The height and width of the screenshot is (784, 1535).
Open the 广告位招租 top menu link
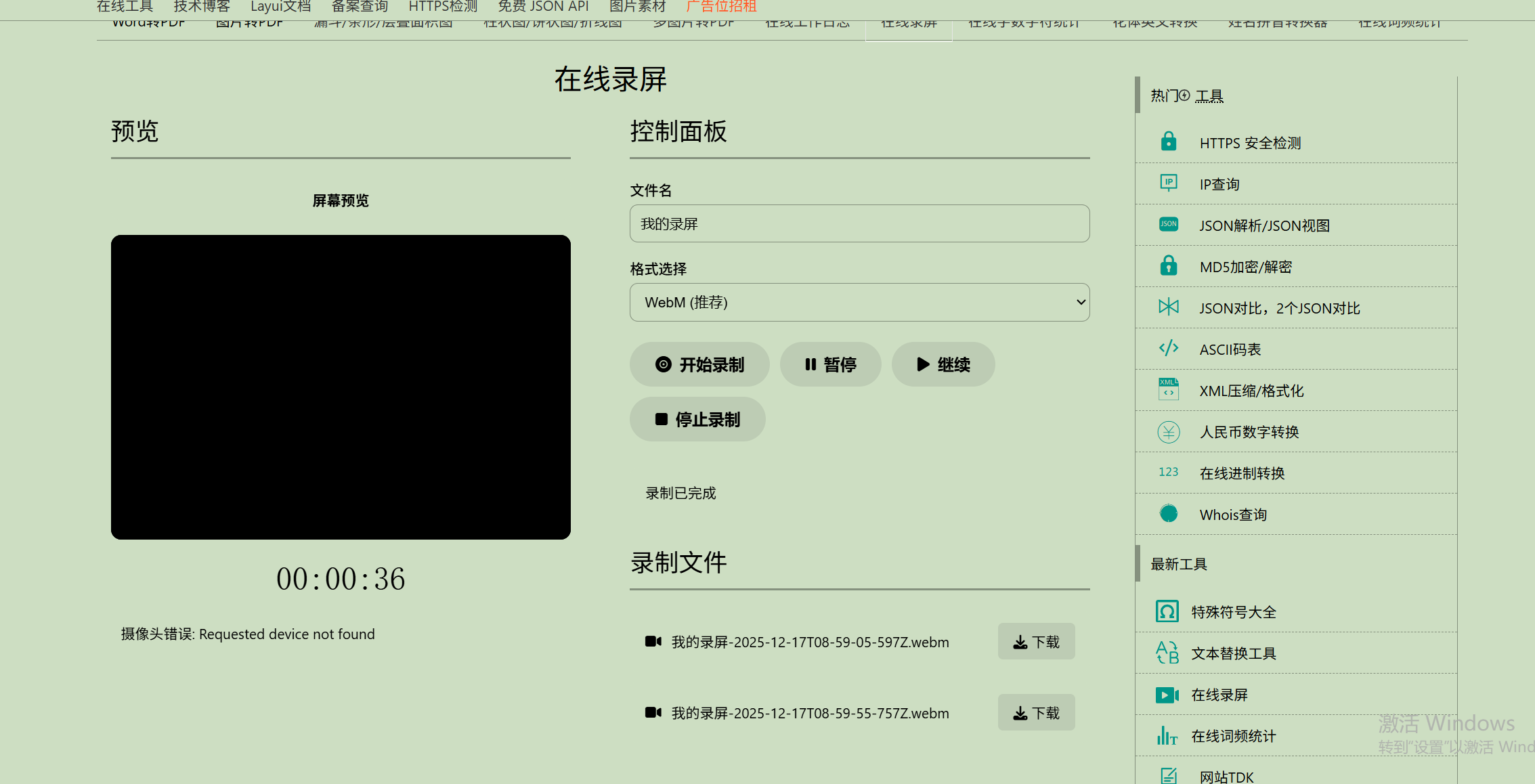[x=720, y=7]
